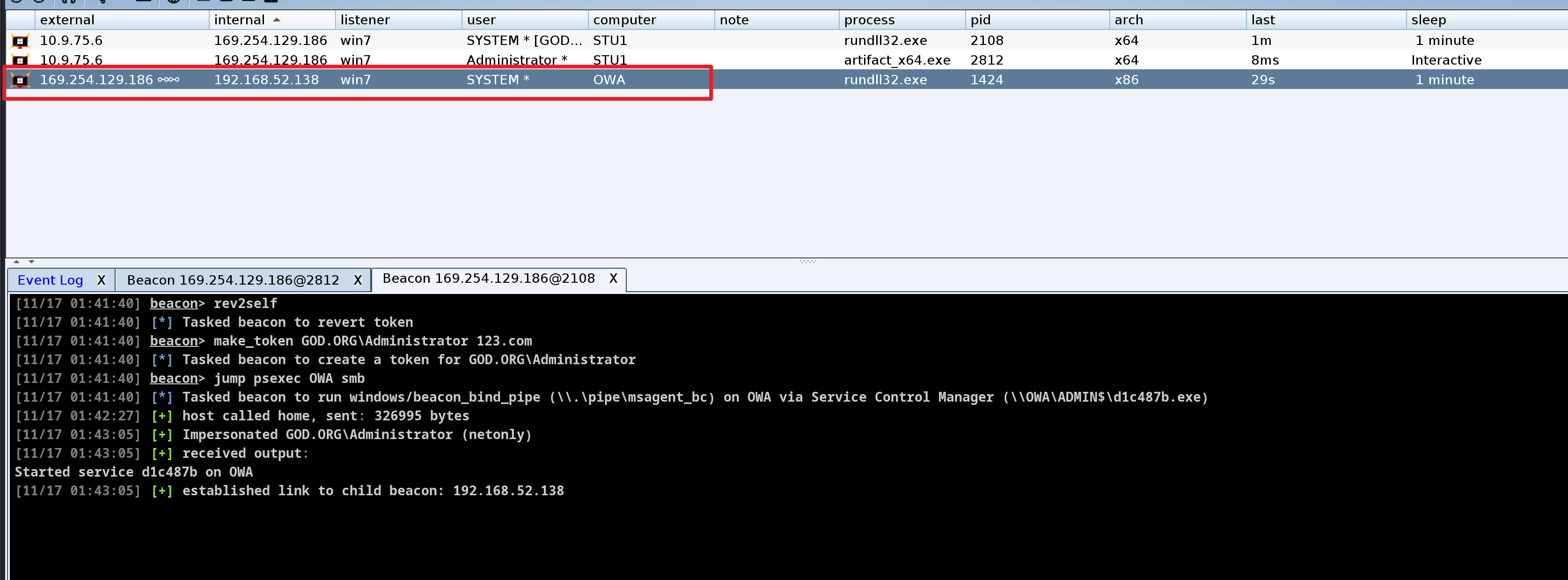Click the beacon icon in the artifact_x64.exe row

(20, 60)
